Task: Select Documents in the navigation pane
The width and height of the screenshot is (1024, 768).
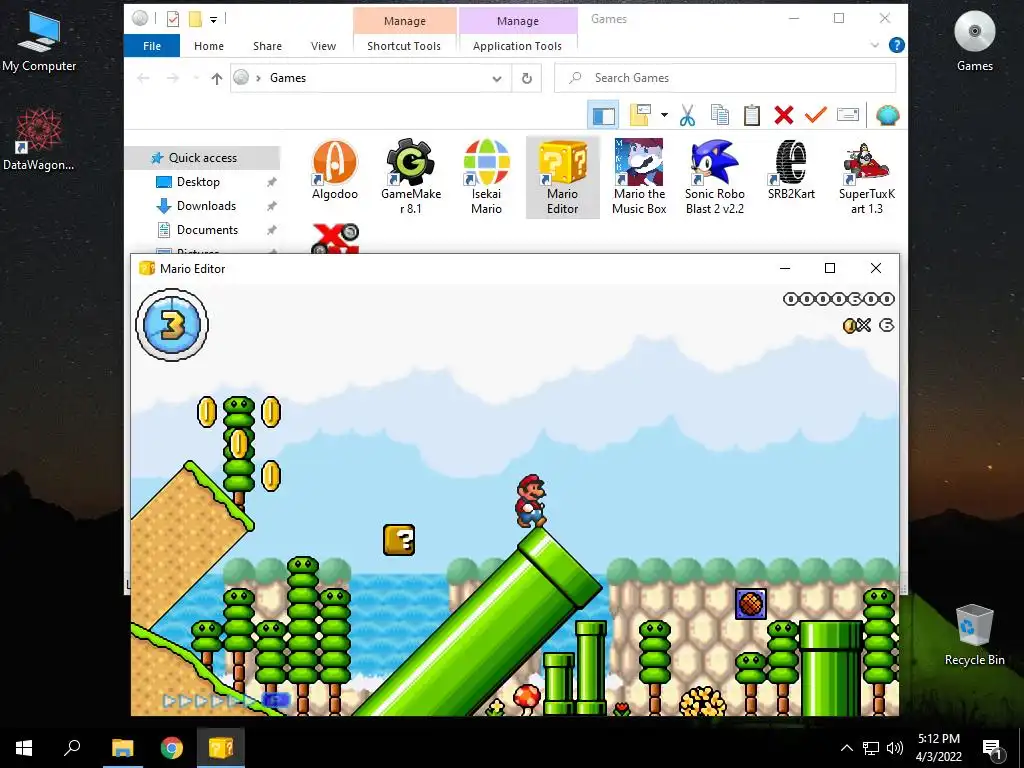Action: coord(207,230)
